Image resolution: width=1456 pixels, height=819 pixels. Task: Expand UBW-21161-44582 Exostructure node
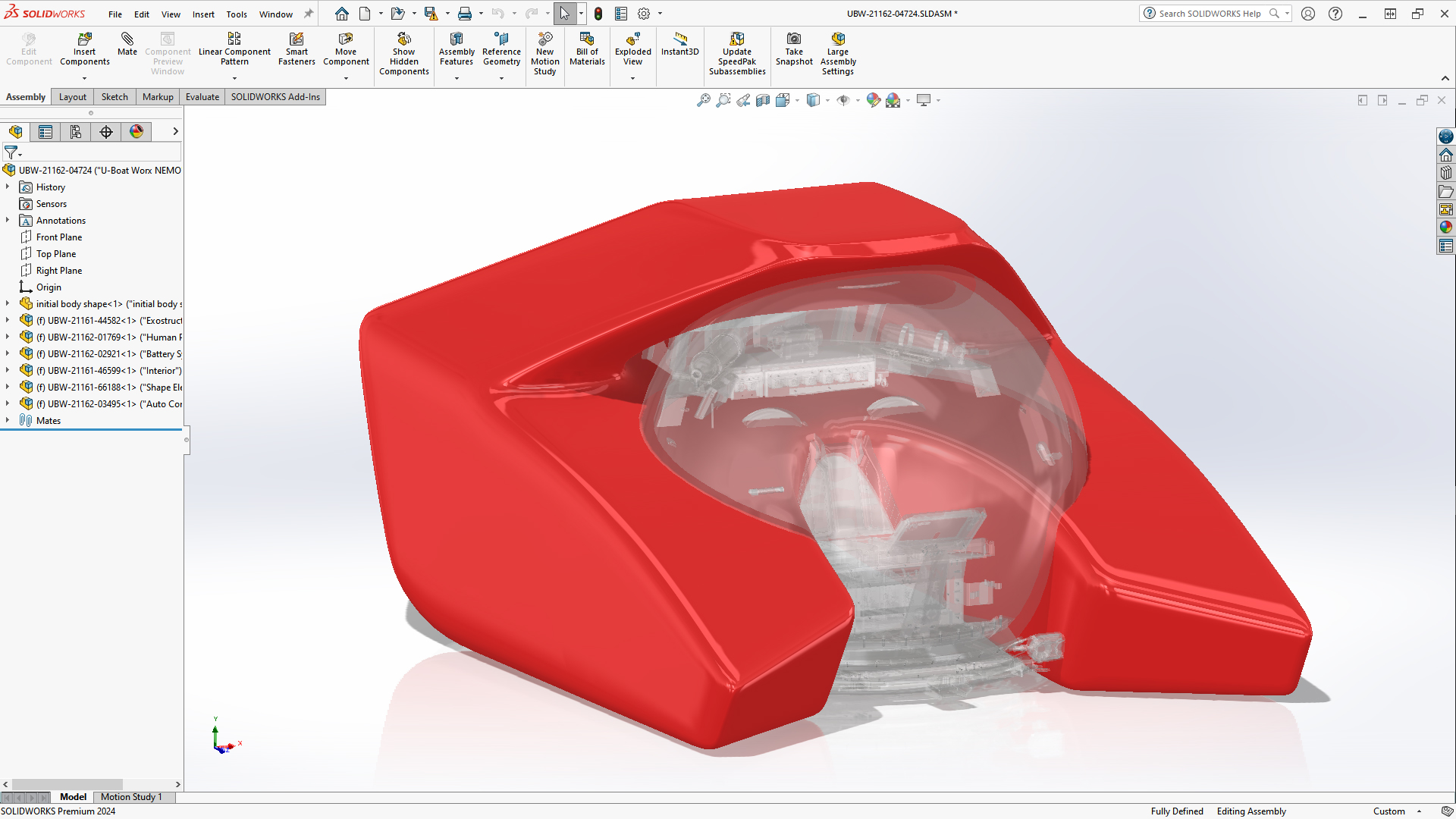(x=8, y=320)
